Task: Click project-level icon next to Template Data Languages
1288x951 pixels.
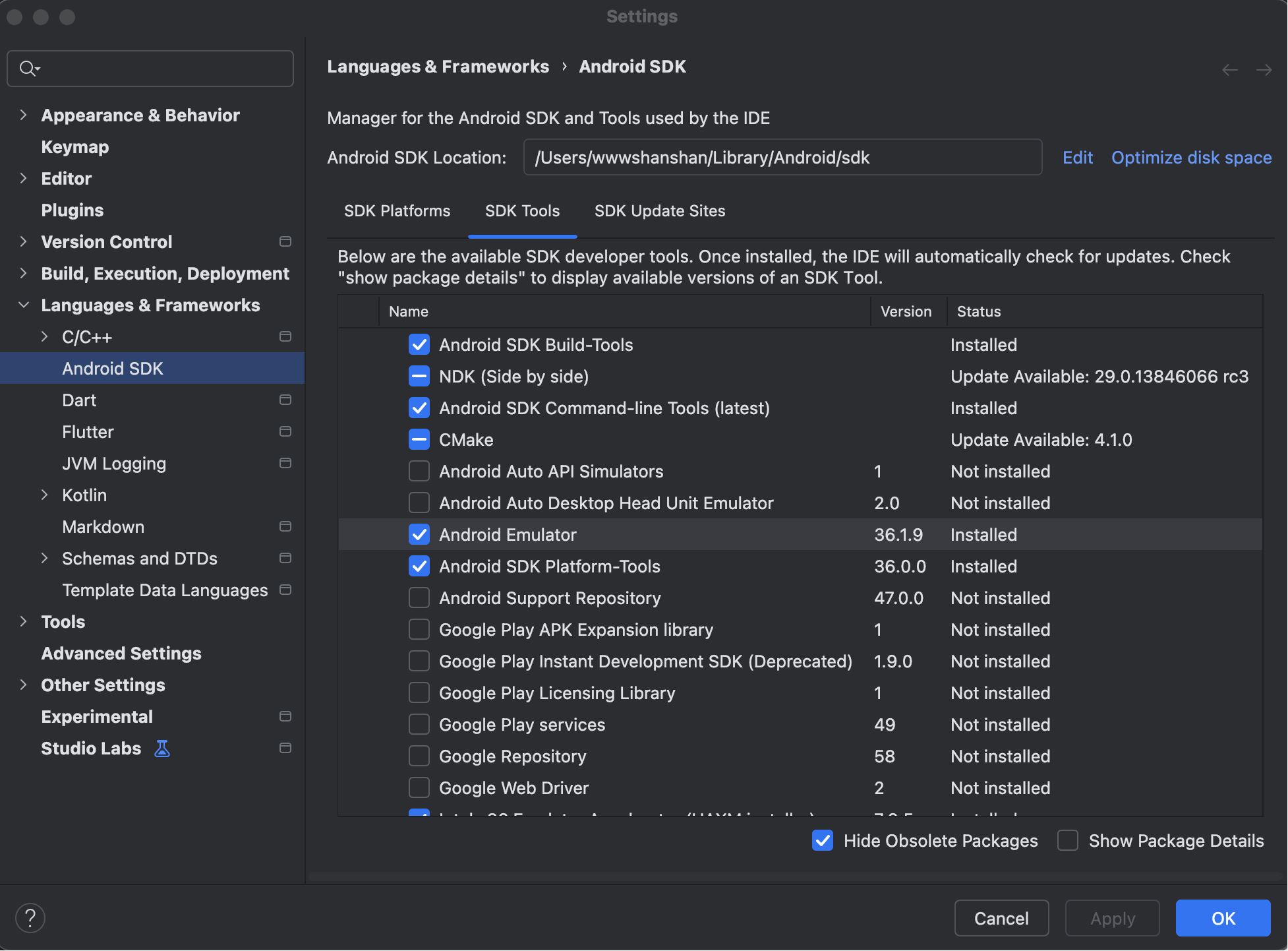Action: (x=285, y=590)
